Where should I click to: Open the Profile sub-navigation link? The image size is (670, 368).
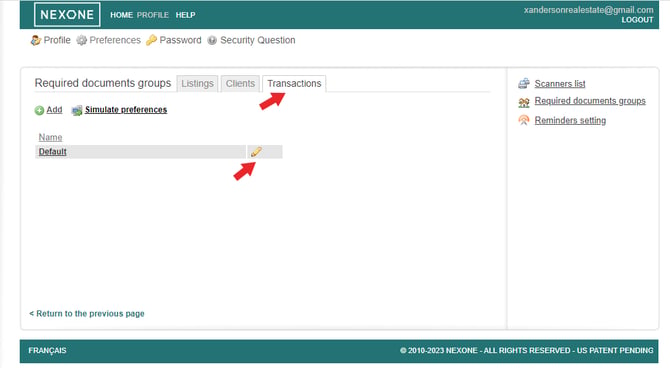tap(57, 40)
